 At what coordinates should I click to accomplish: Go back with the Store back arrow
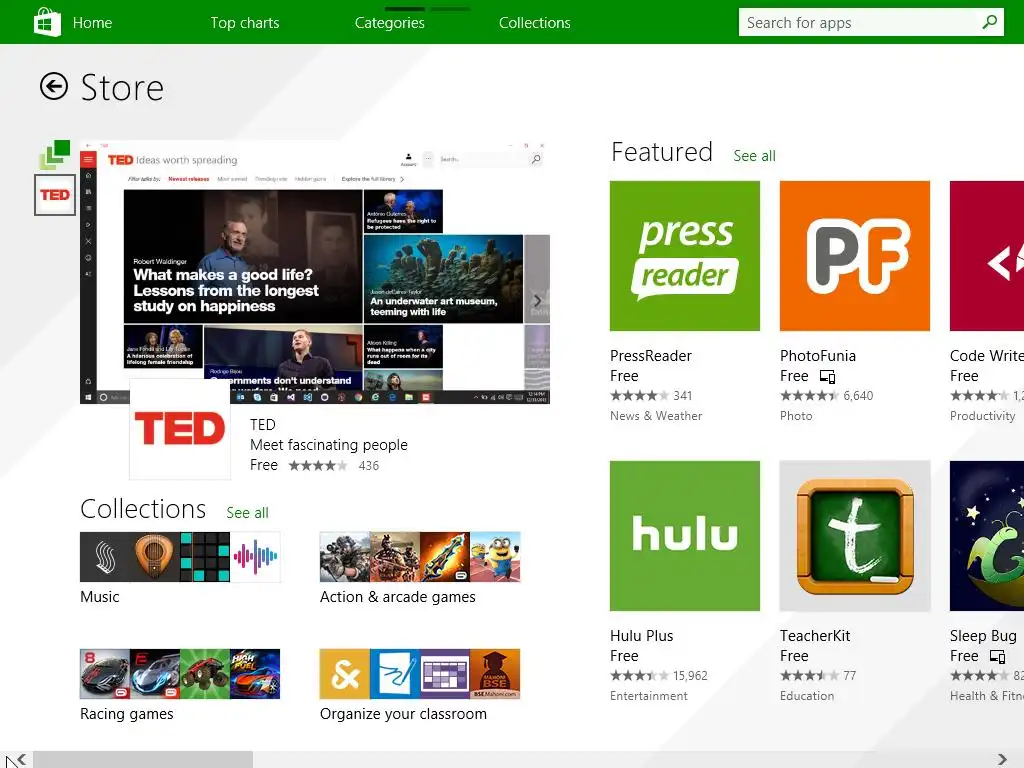tap(54, 86)
